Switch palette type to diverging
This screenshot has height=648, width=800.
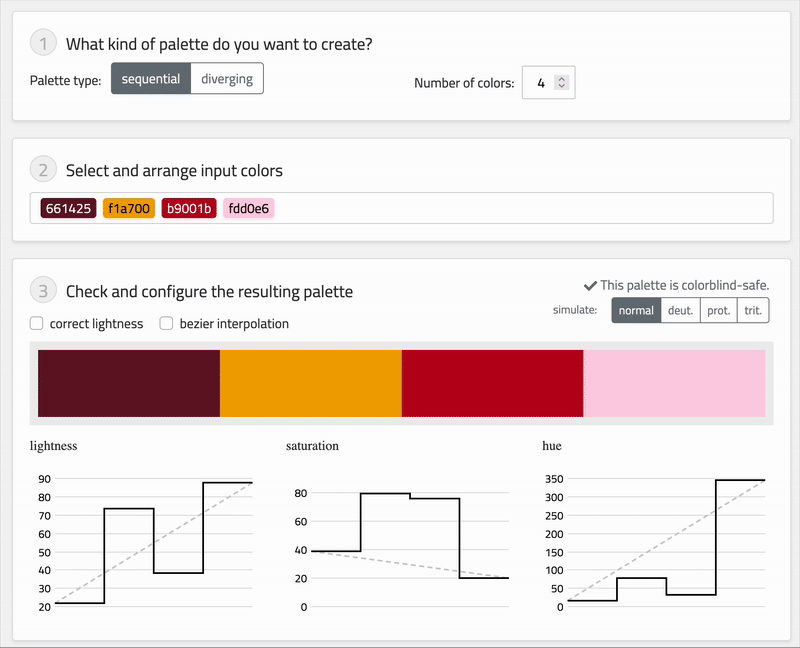pos(227,79)
